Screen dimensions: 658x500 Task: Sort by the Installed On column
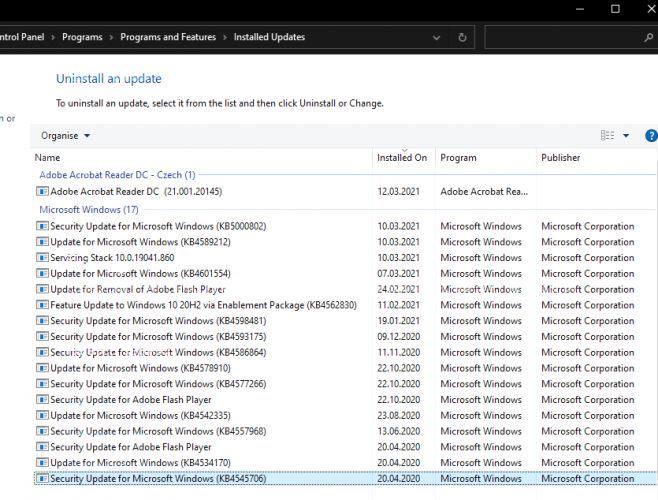(x=404, y=158)
